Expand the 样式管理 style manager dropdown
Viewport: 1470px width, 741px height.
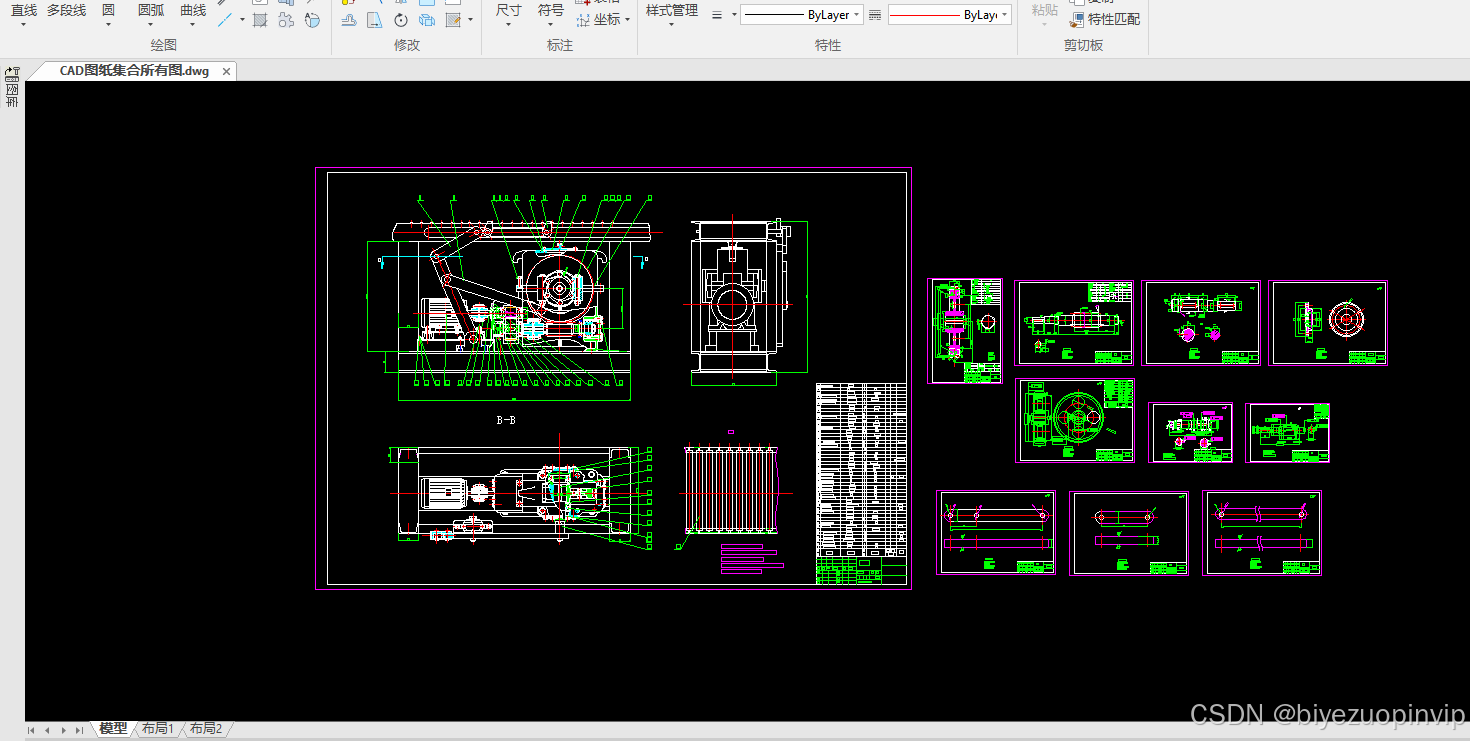[671, 24]
